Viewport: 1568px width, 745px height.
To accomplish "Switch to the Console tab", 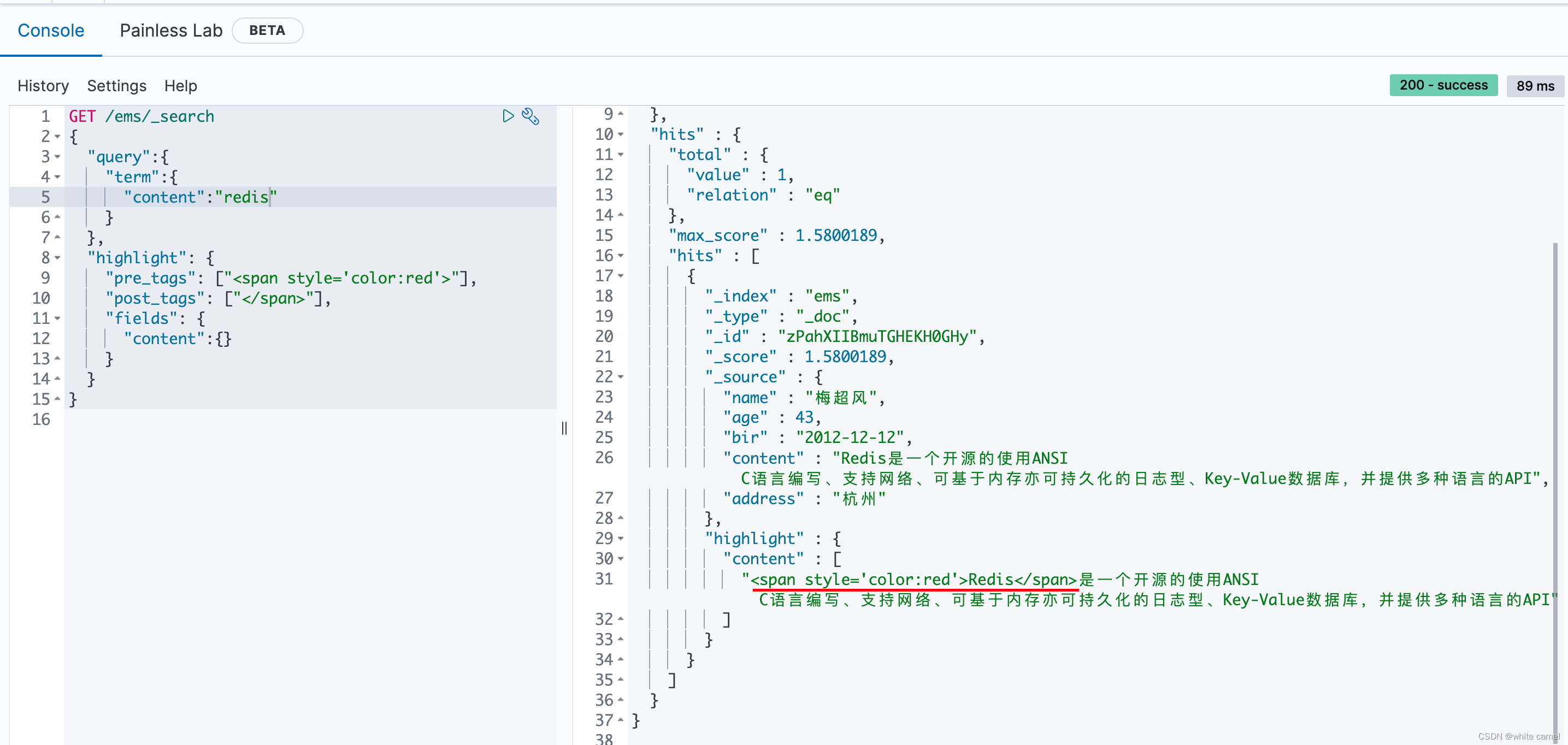I will (50, 31).
